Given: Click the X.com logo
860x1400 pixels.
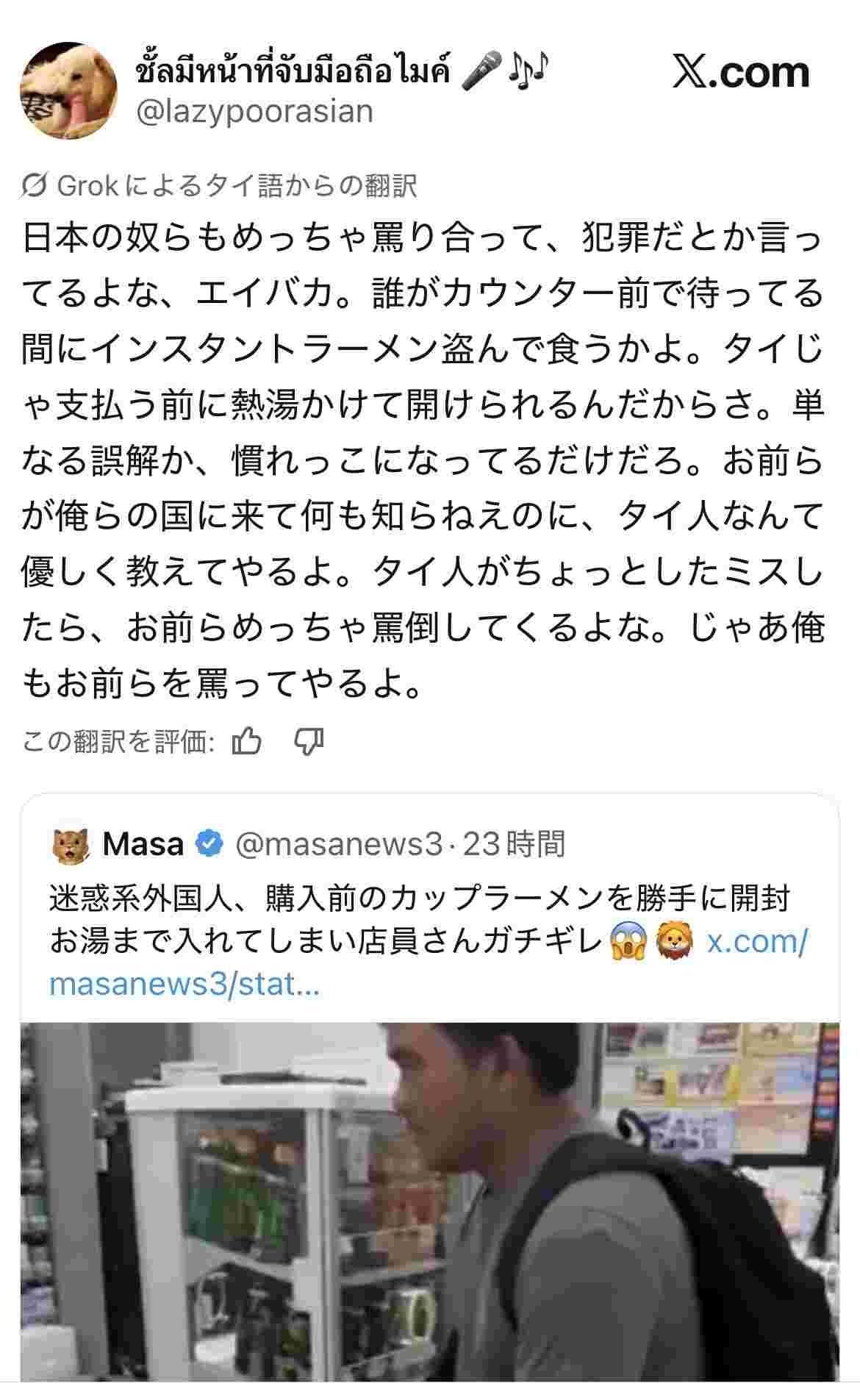Looking at the screenshot, I should (740, 72).
